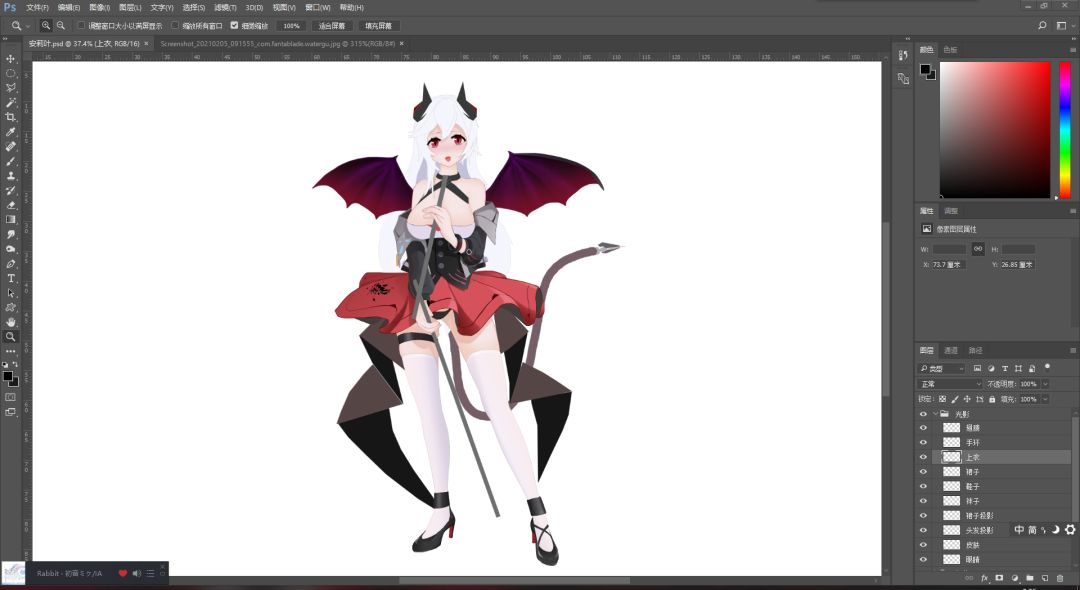Select the Move tool

(10, 59)
